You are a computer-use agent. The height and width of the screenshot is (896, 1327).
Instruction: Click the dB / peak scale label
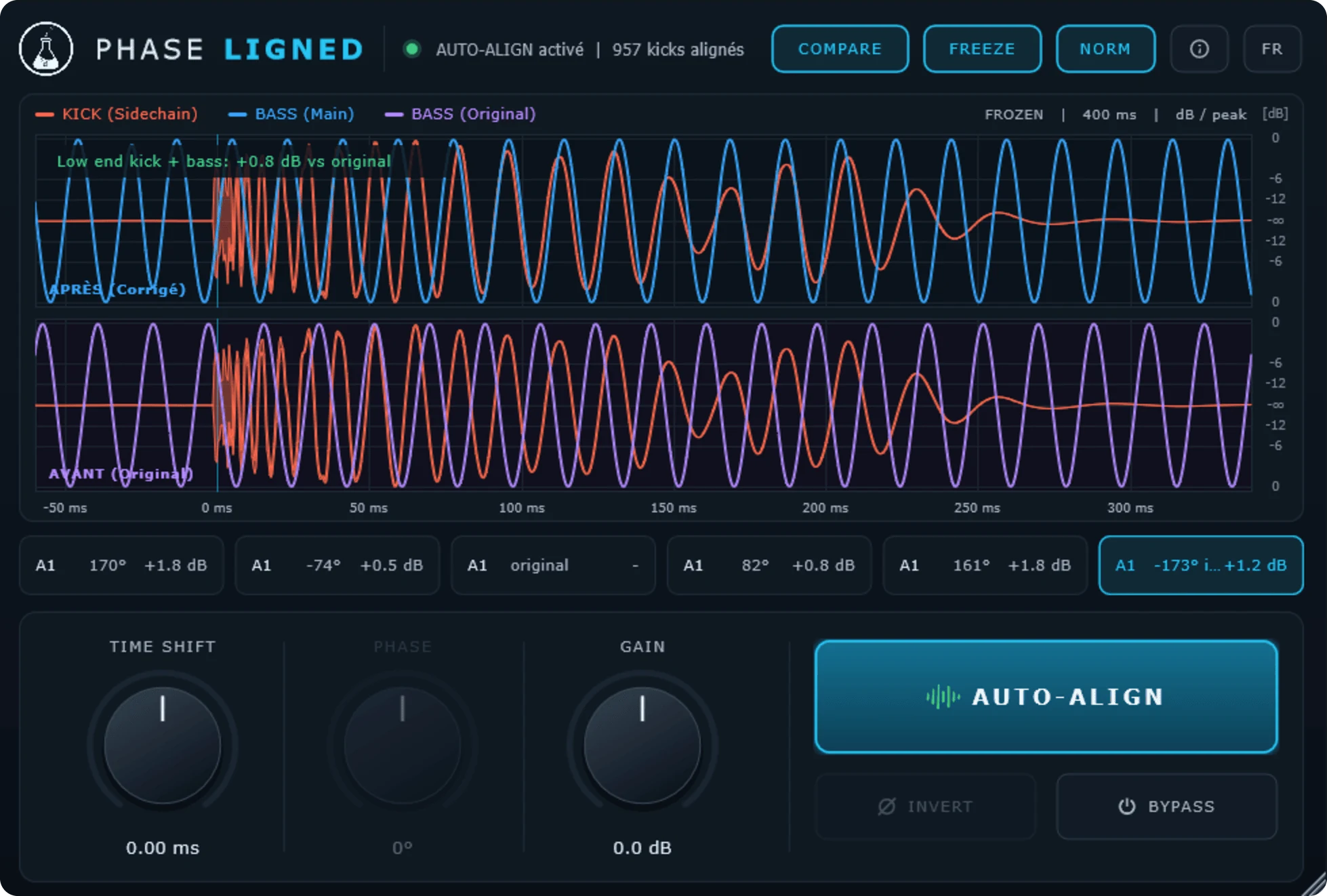coord(1211,115)
